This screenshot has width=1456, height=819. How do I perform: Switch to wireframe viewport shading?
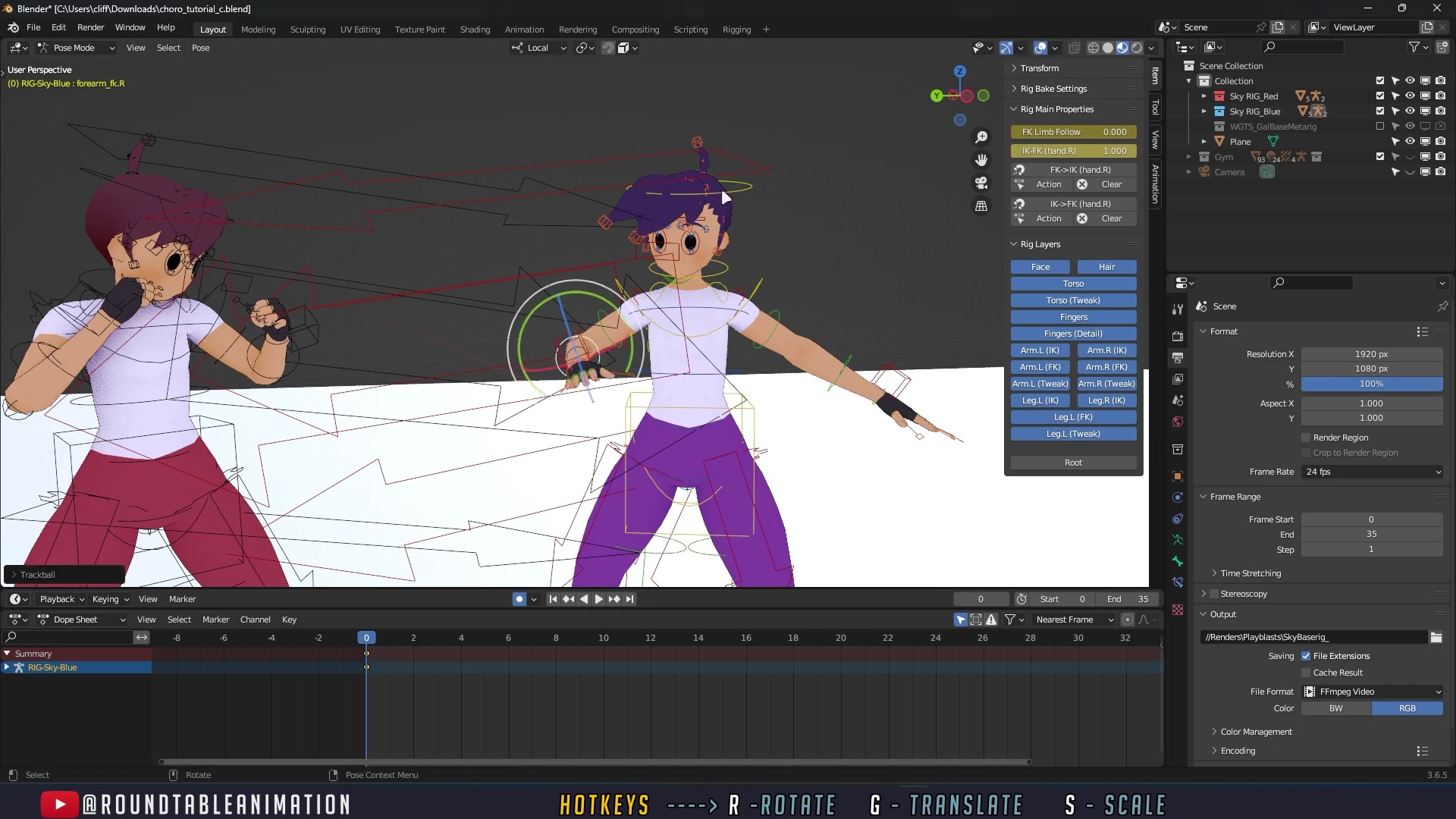pyautogui.click(x=1093, y=47)
